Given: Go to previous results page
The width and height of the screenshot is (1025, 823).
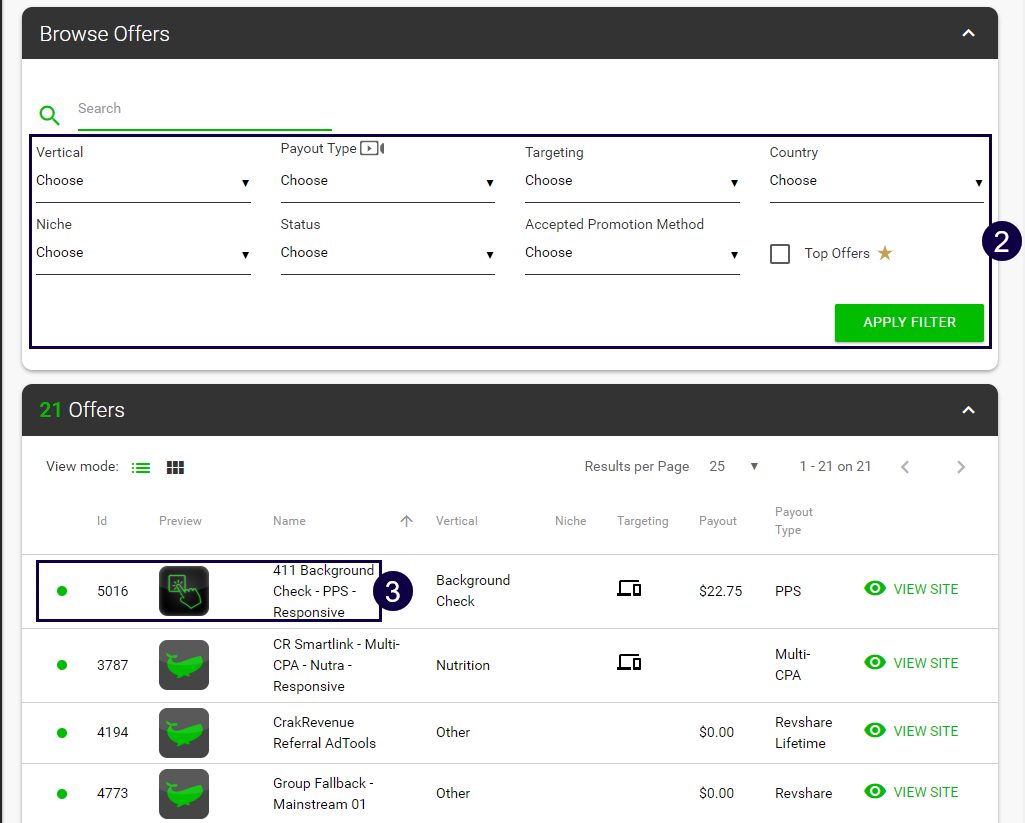Looking at the screenshot, I should [x=905, y=467].
